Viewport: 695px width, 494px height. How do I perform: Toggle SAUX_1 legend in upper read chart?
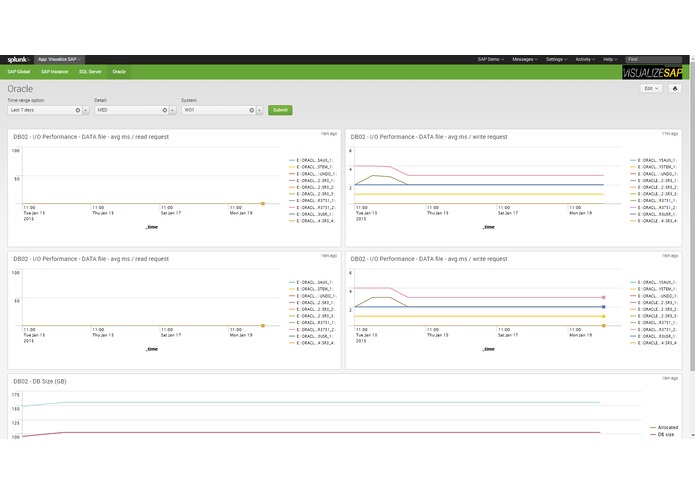[x=311, y=160]
